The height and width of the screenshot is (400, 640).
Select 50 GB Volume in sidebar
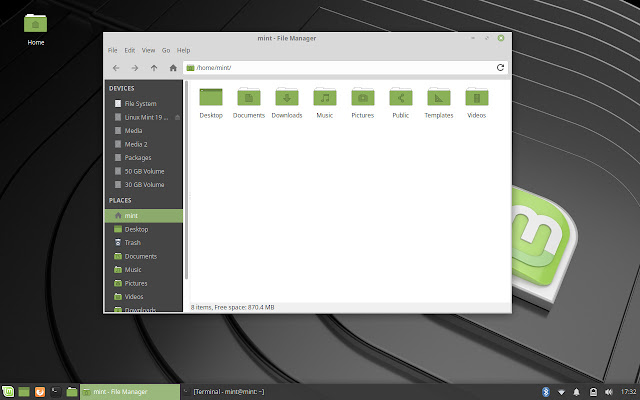pyautogui.click(x=144, y=171)
